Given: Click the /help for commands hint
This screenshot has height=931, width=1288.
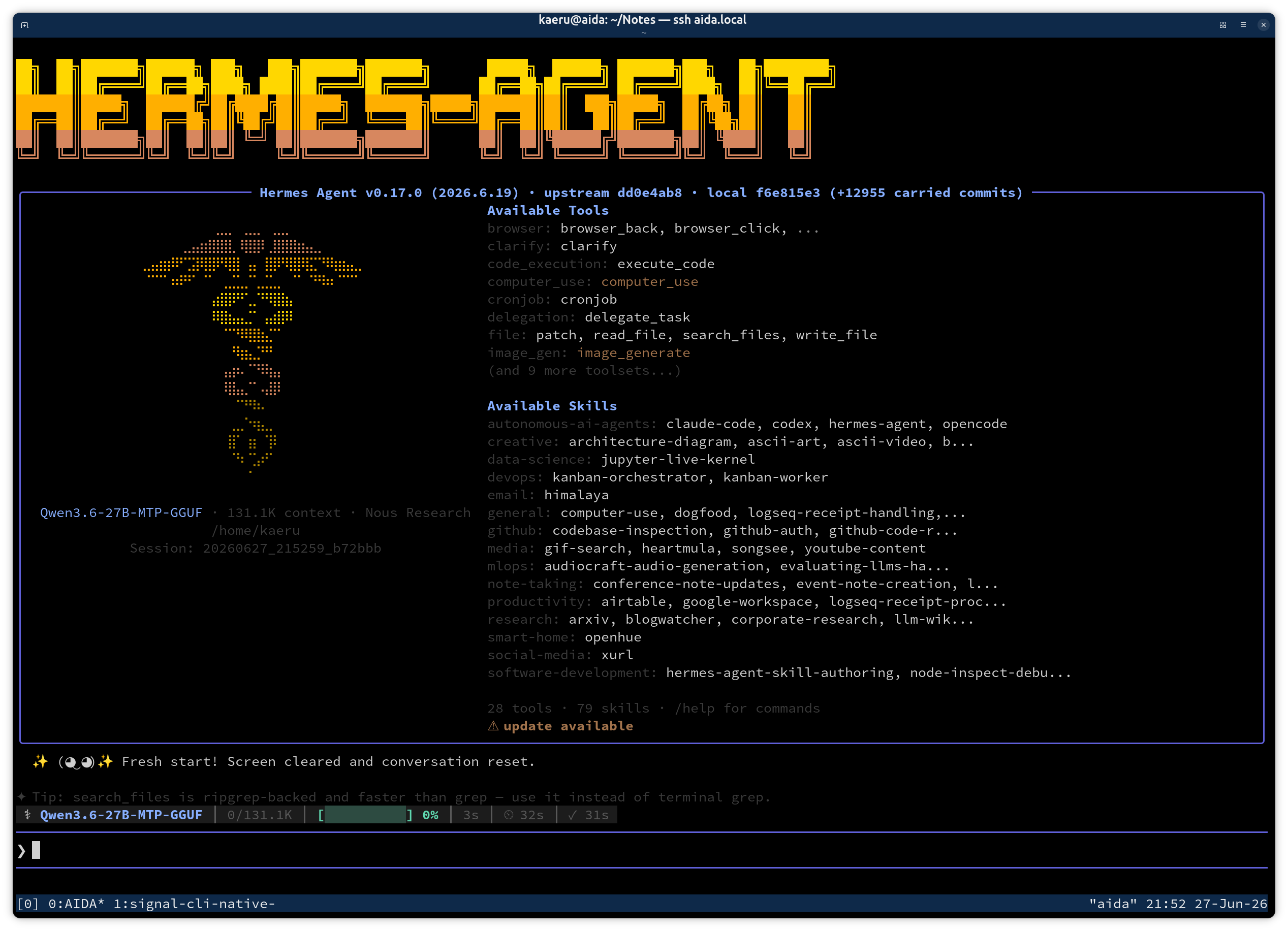Looking at the screenshot, I should click(747, 709).
